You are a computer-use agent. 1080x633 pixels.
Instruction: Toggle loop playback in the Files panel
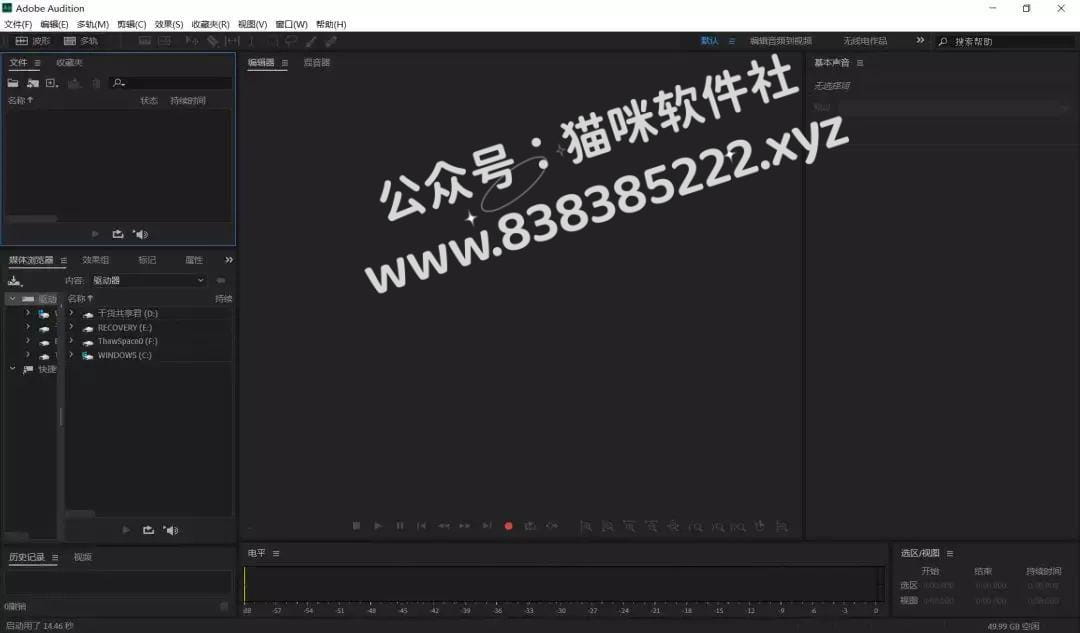click(118, 234)
